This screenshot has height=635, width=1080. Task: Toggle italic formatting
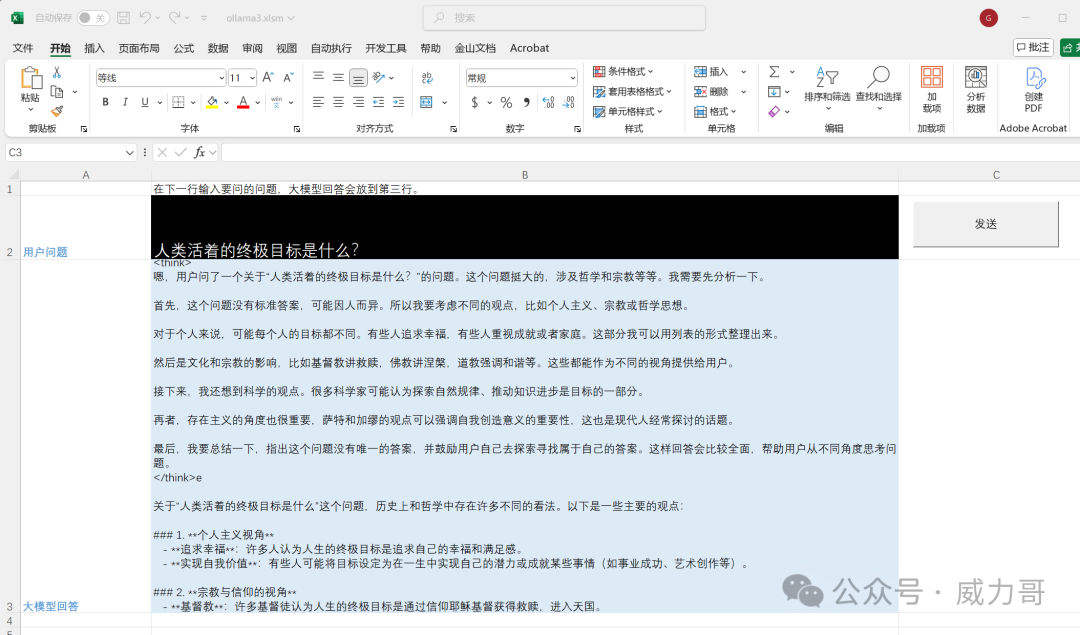point(125,102)
